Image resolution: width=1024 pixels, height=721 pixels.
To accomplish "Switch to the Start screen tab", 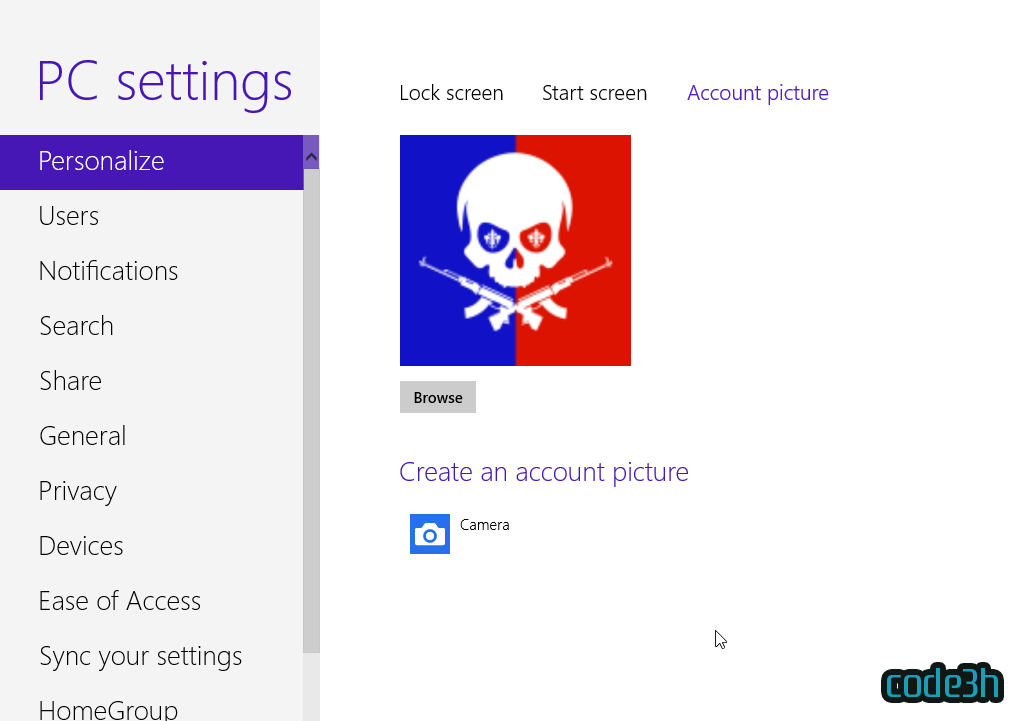I will [x=594, y=93].
